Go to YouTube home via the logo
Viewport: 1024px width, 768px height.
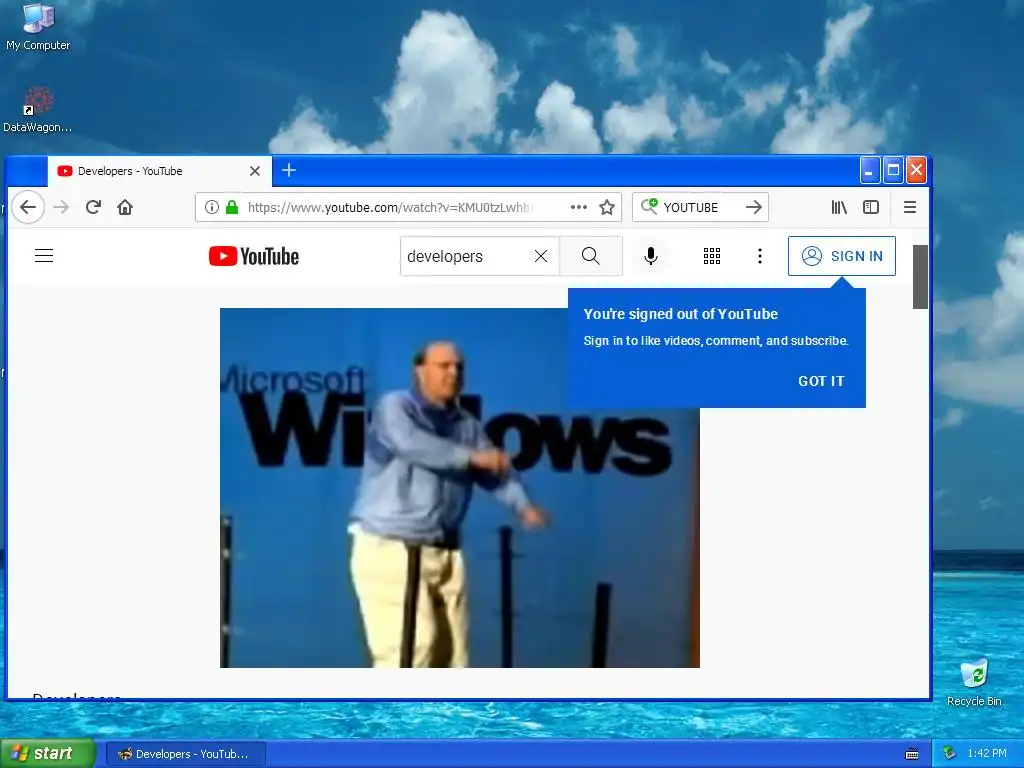tap(254, 256)
